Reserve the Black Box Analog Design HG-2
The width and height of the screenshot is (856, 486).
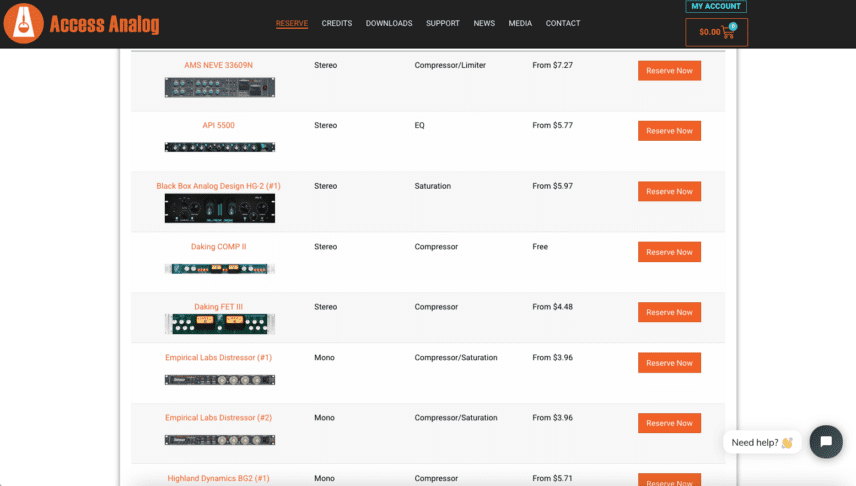(669, 192)
